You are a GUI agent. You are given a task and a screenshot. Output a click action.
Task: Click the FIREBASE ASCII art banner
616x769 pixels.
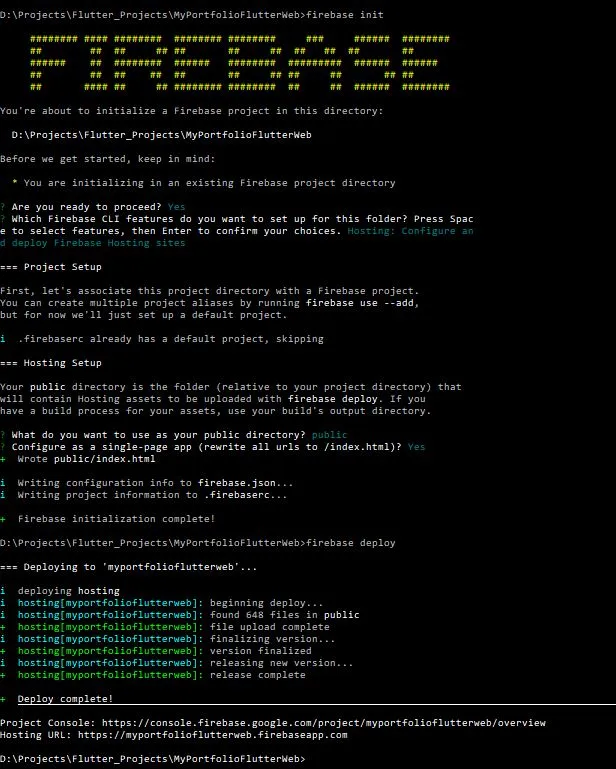tap(239, 63)
